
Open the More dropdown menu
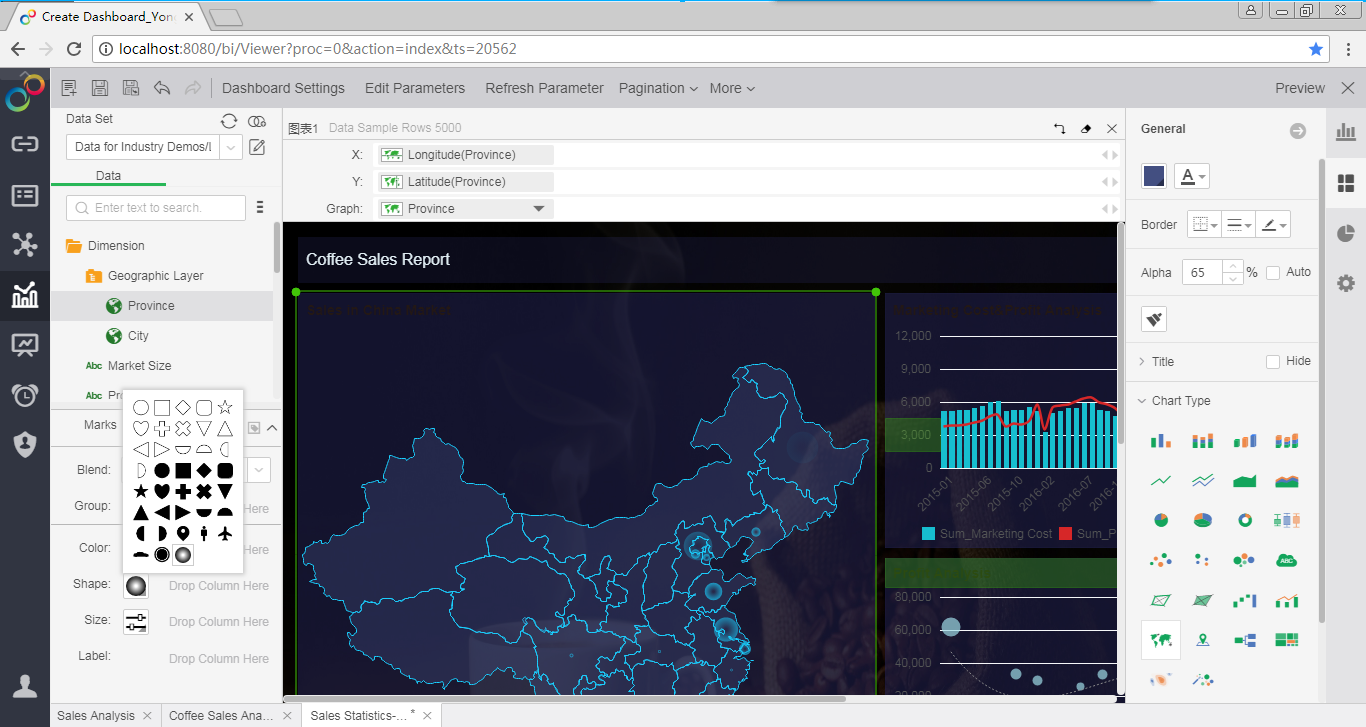point(732,88)
